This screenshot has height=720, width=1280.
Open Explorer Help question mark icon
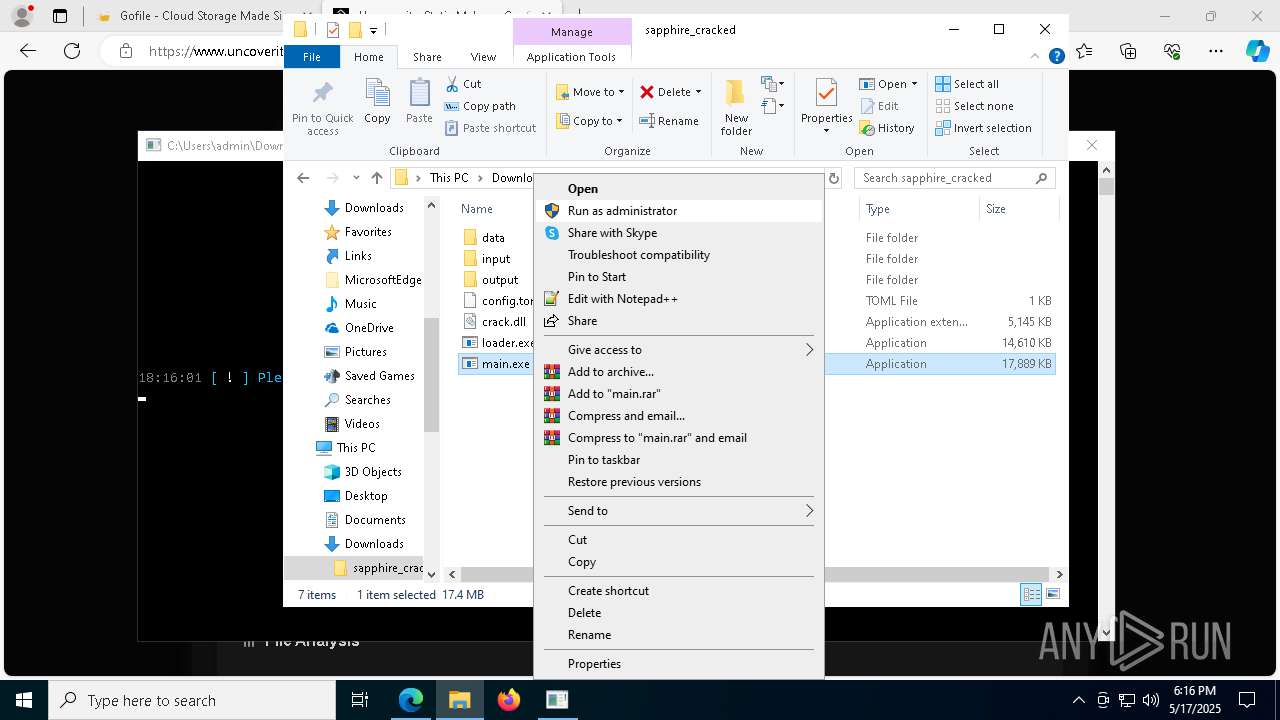(1056, 57)
